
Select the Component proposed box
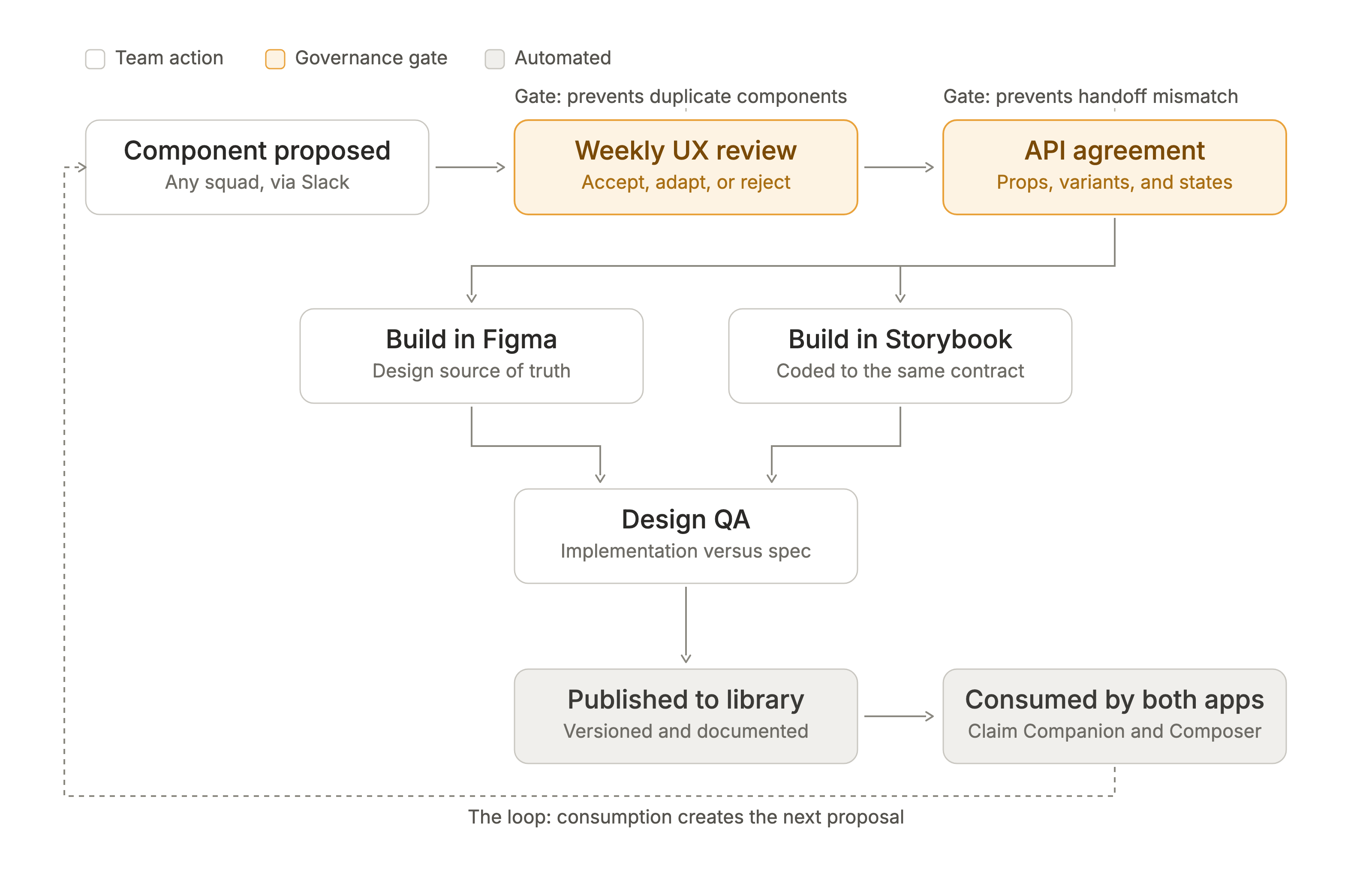pos(257,167)
